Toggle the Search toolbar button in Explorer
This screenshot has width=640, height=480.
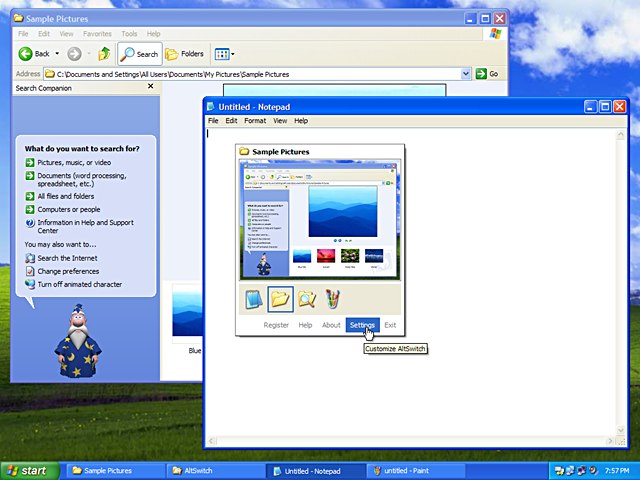point(140,54)
